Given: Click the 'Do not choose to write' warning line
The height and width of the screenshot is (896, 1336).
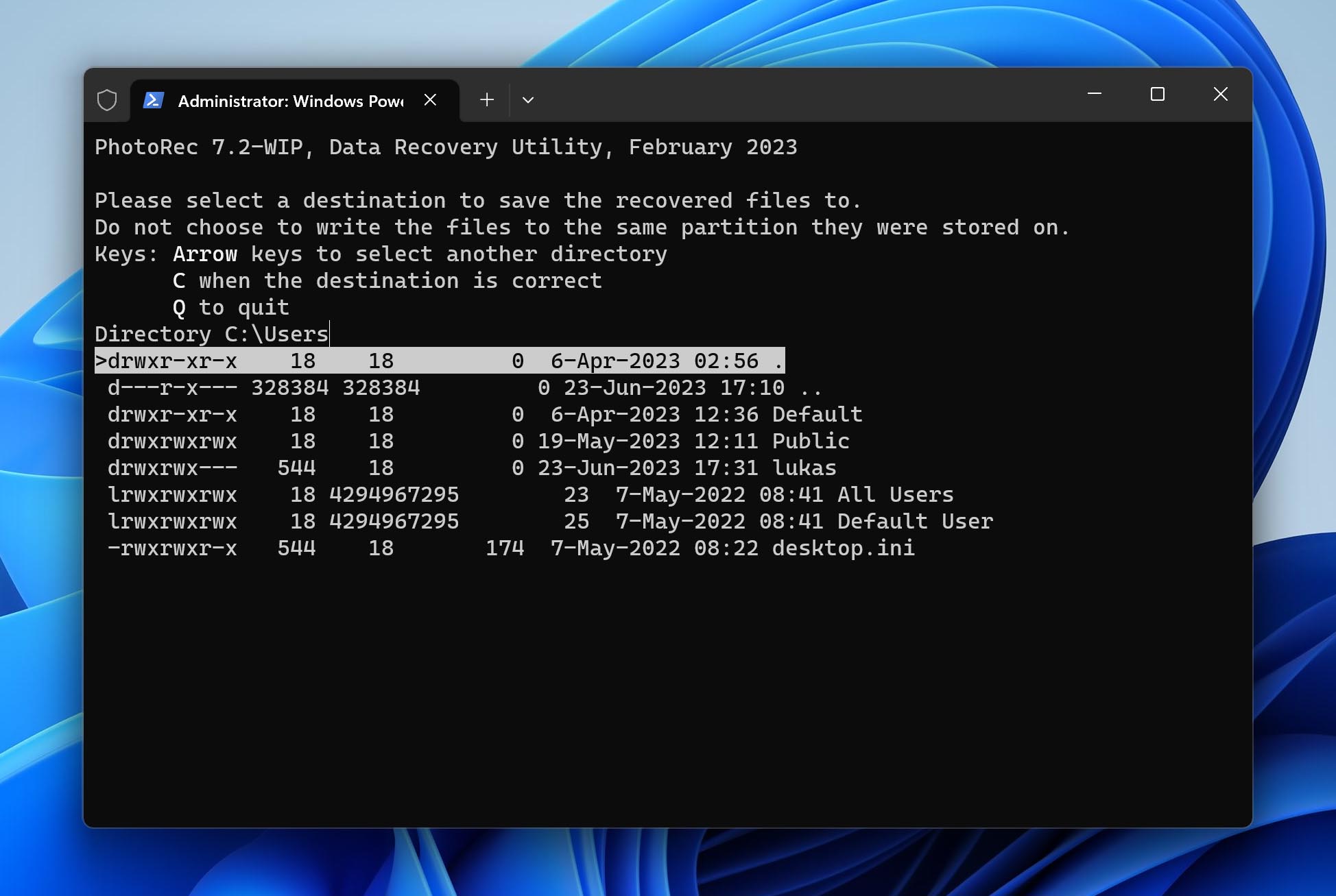Looking at the screenshot, I should 582,227.
